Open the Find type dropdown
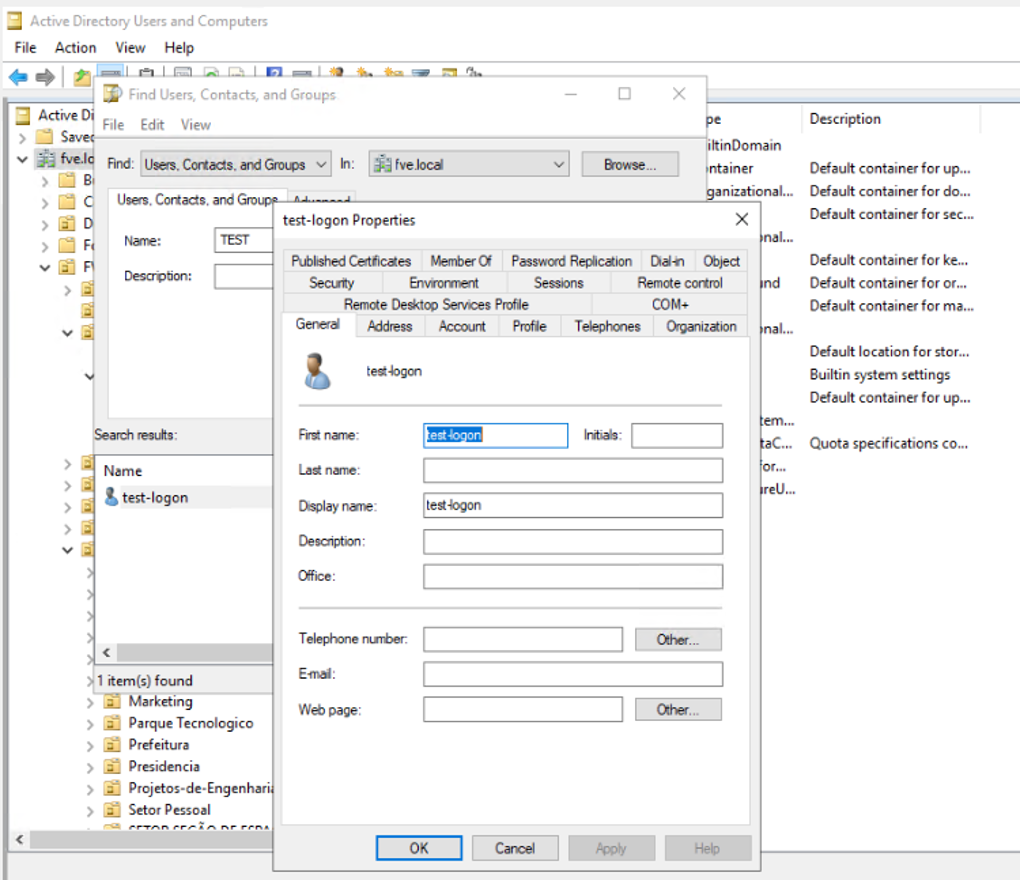The image size is (1020, 880). click(x=235, y=165)
